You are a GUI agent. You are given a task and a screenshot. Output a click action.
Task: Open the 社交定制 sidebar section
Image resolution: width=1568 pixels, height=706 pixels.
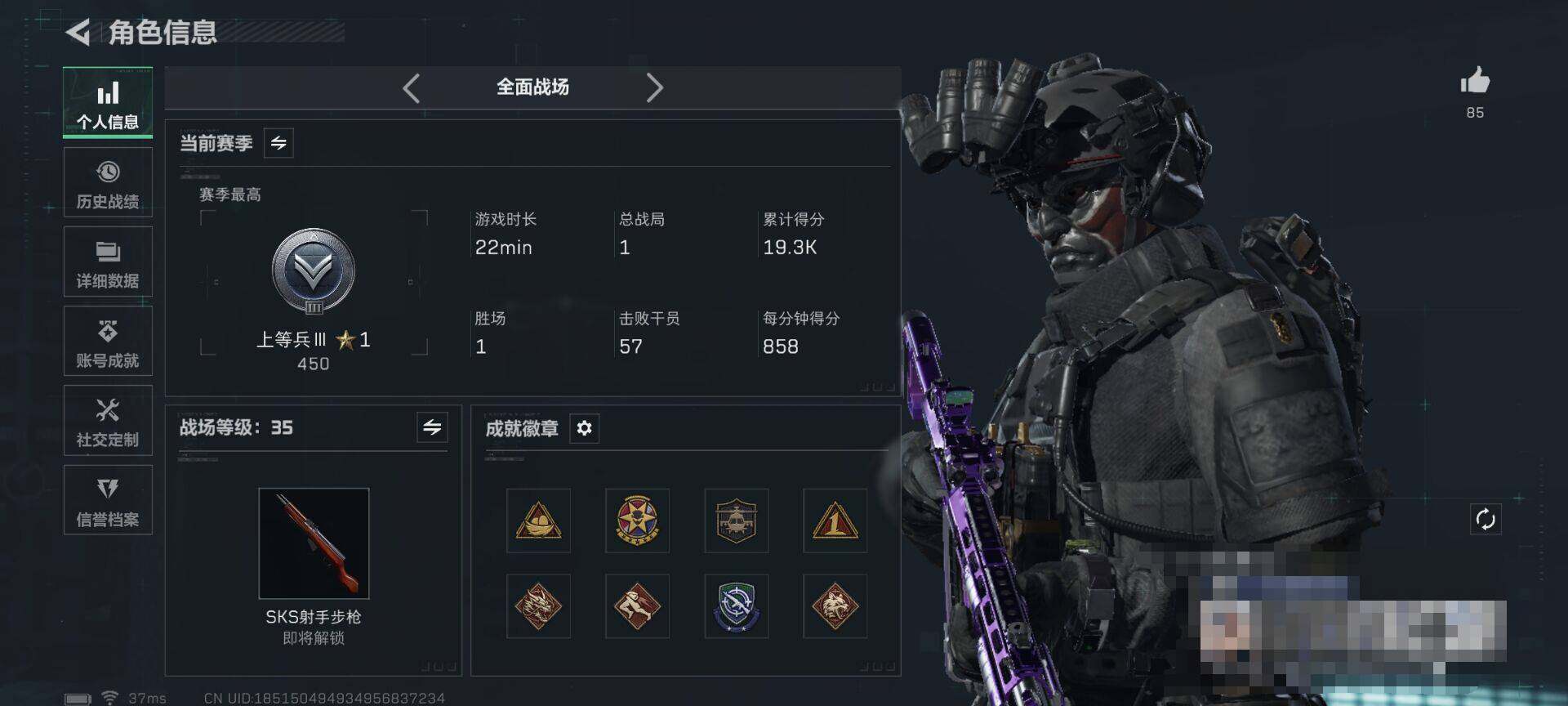108,421
